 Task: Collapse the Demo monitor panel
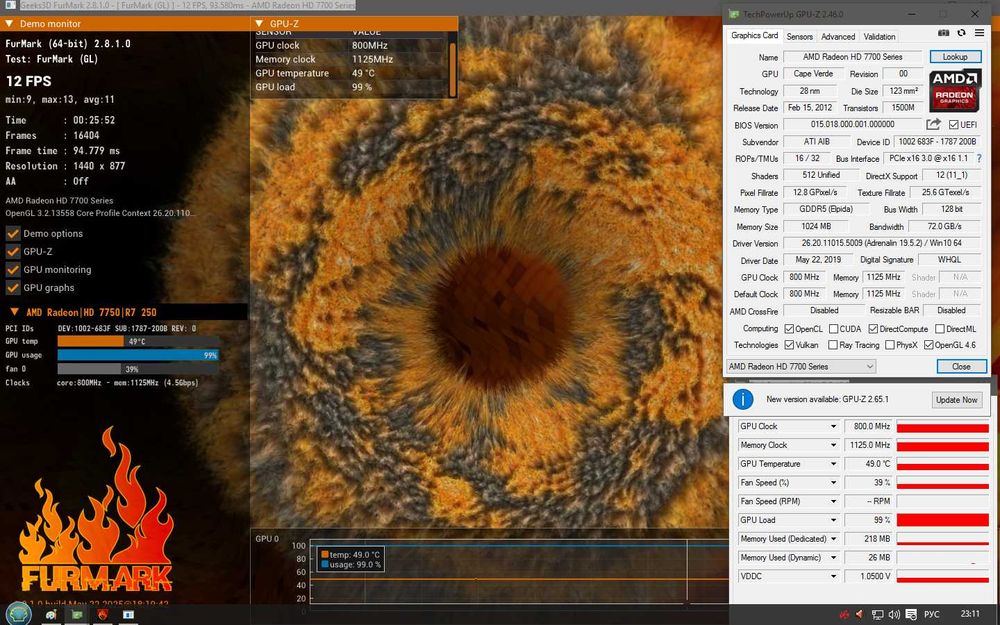(10, 23)
